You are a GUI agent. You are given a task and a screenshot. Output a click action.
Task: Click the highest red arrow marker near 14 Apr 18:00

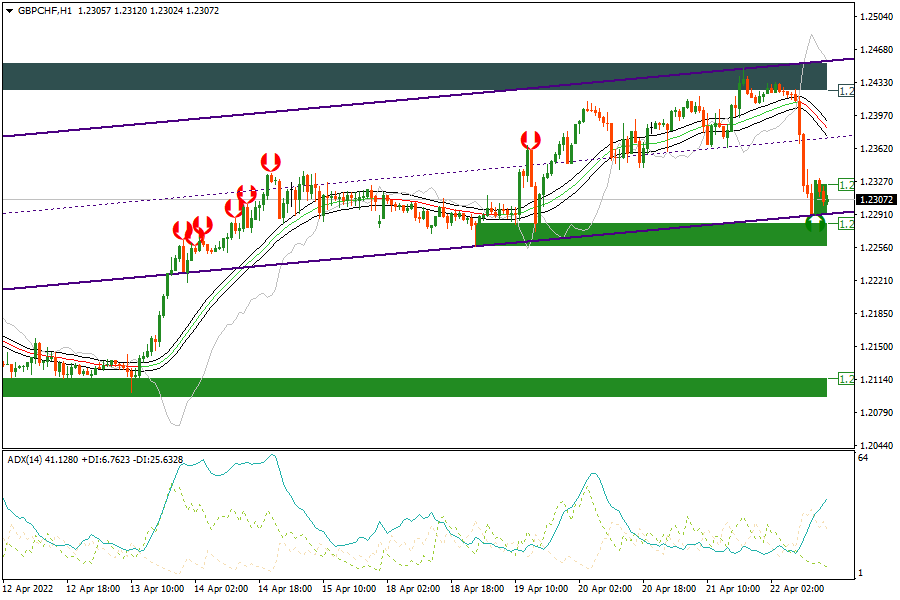tap(270, 161)
